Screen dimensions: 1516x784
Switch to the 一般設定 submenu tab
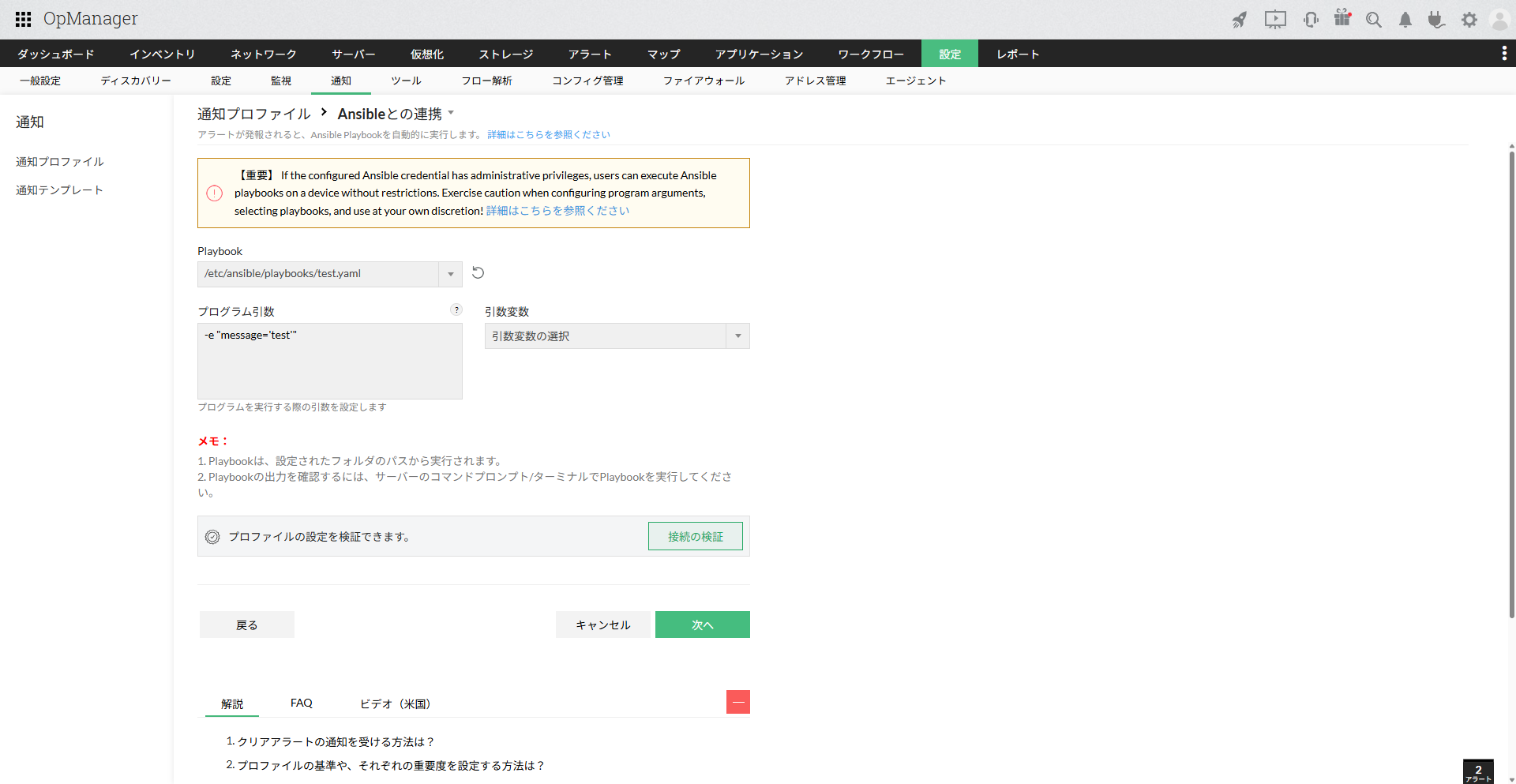click(x=40, y=81)
